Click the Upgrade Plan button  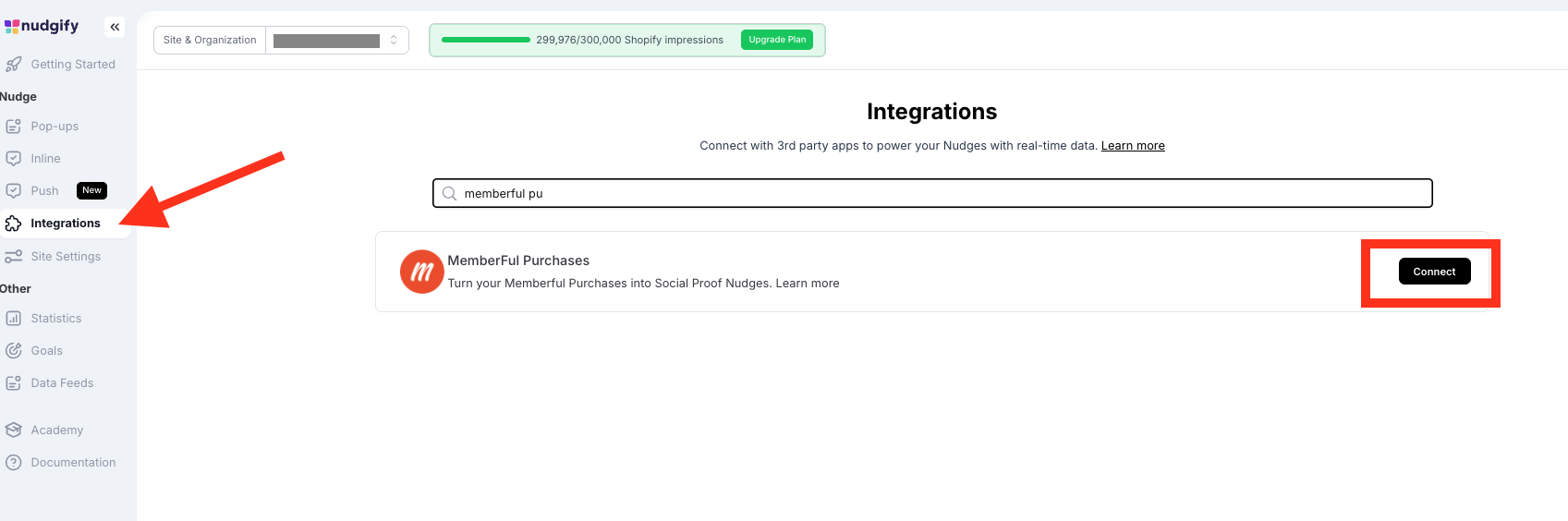pos(777,40)
